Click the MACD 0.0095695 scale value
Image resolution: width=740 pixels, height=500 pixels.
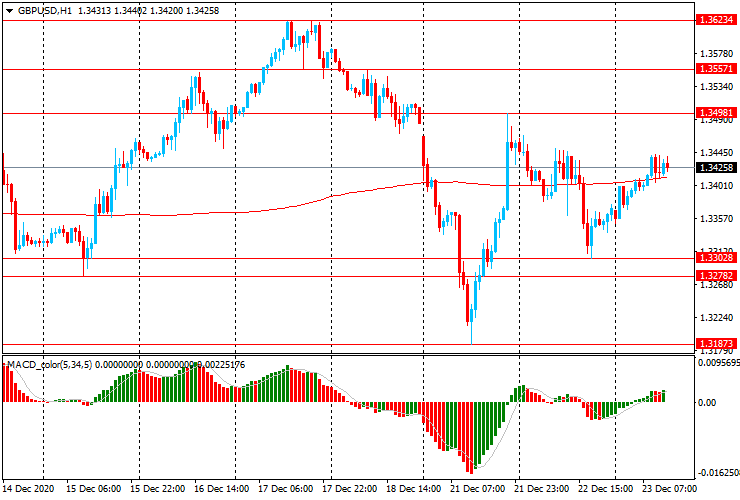(719, 363)
